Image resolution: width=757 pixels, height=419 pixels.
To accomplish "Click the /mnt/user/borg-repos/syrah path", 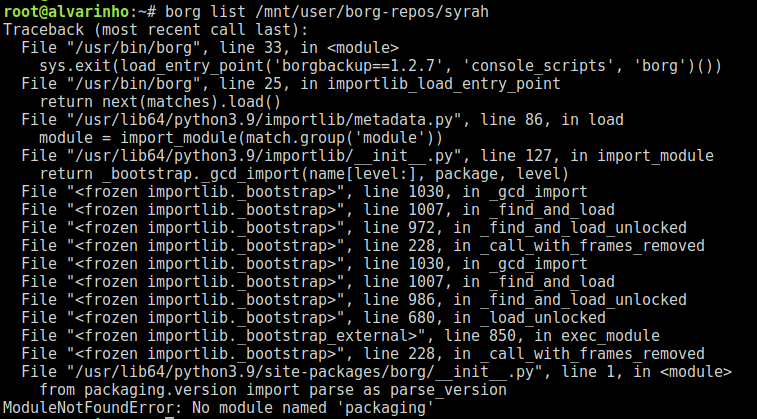I will coord(372,12).
